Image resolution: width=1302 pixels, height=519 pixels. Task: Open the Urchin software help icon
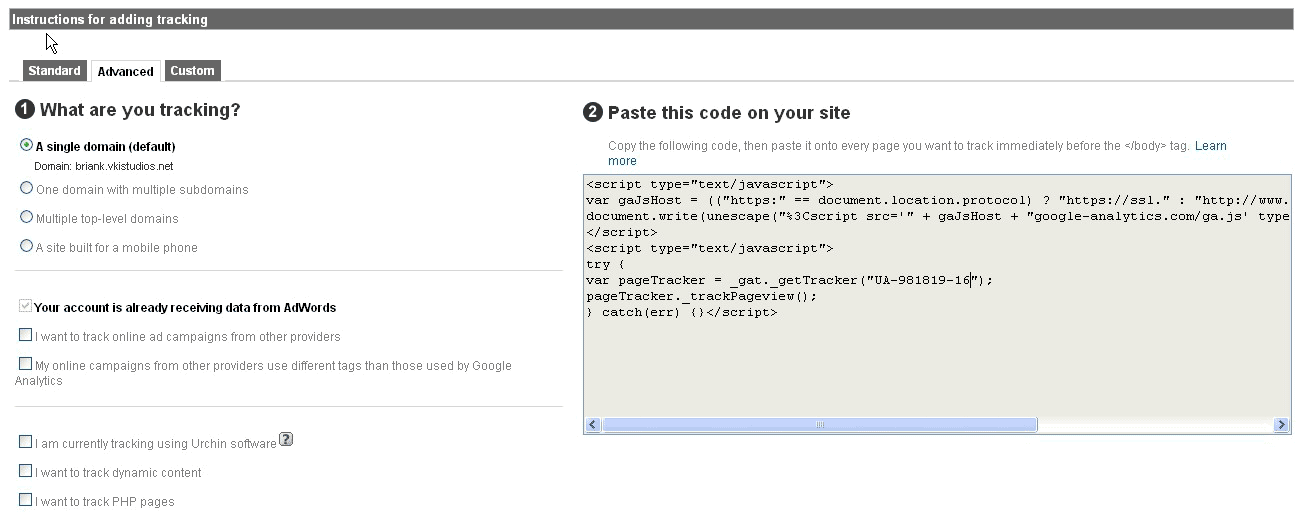pos(286,439)
